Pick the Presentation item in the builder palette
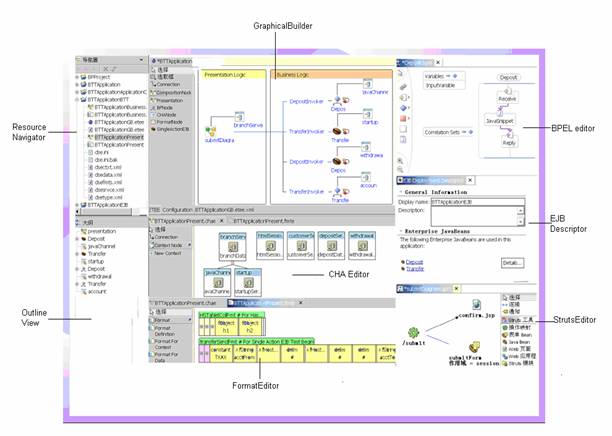The width and height of the screenshot is (612, 436). click(x=167, y=100)
